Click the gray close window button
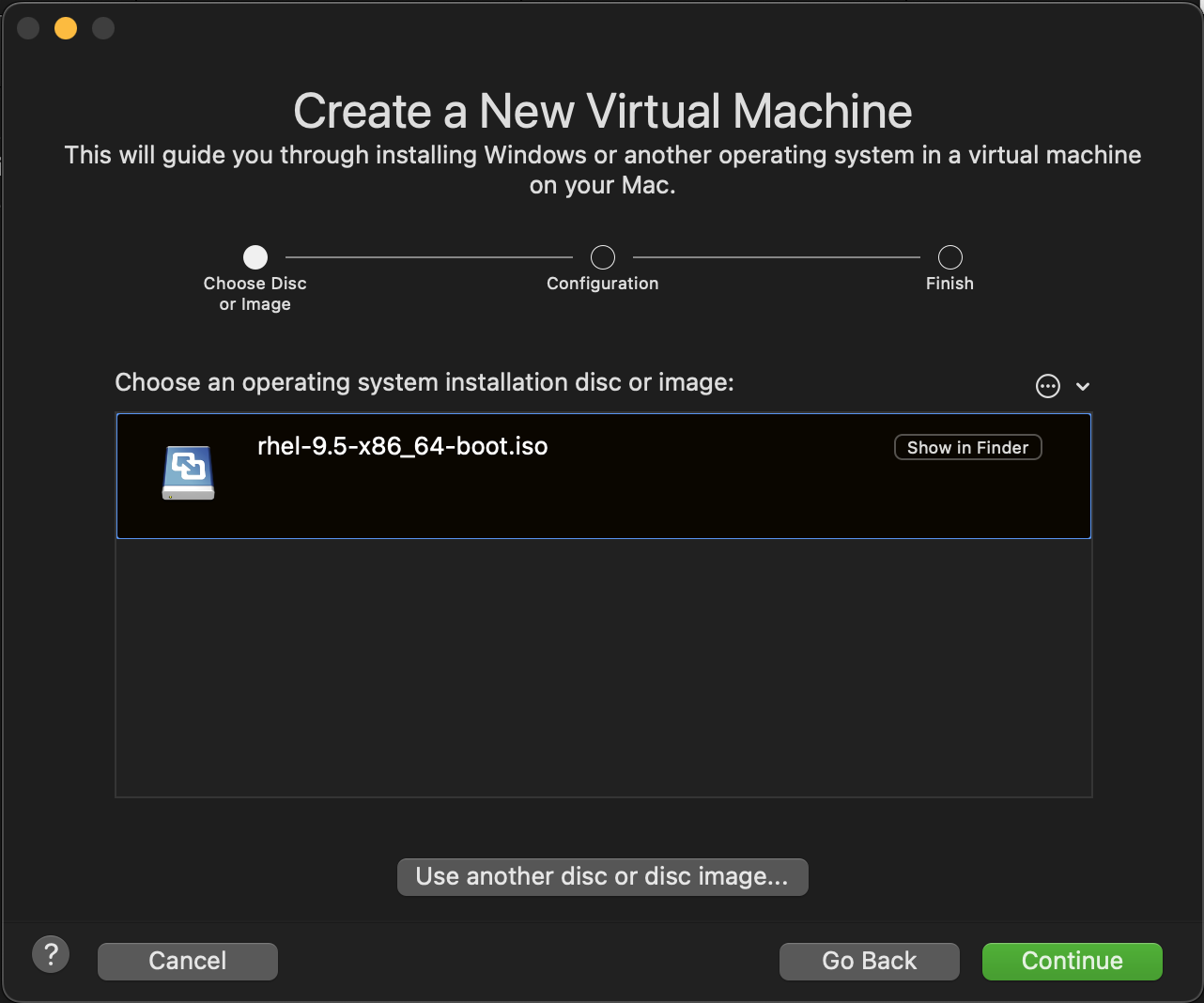This screenshot has height=1003, width=1204. pyautogui.click(x=28, y=28)
